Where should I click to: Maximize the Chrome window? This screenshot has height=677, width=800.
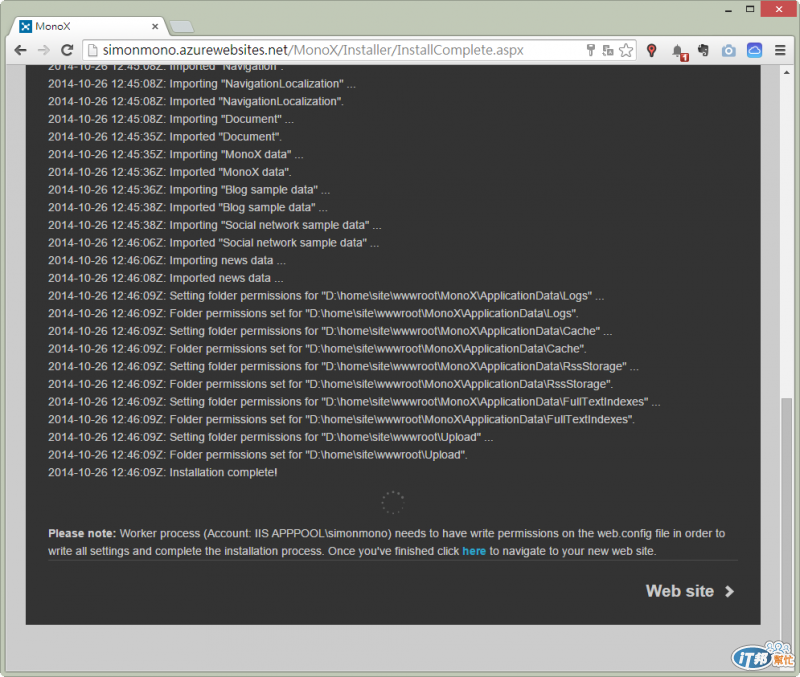click(750, 9)
